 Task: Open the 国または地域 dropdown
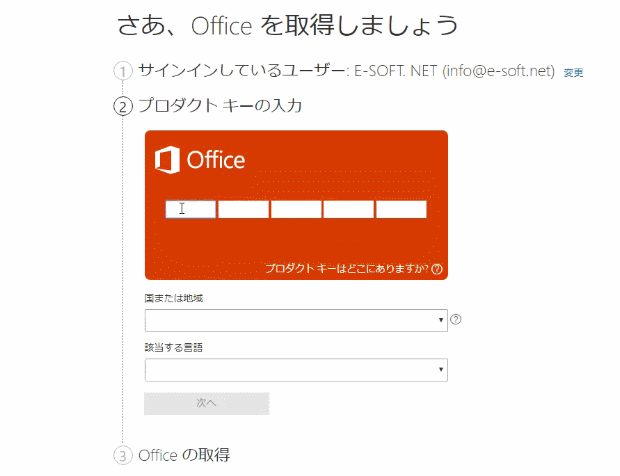coord(296,320)
